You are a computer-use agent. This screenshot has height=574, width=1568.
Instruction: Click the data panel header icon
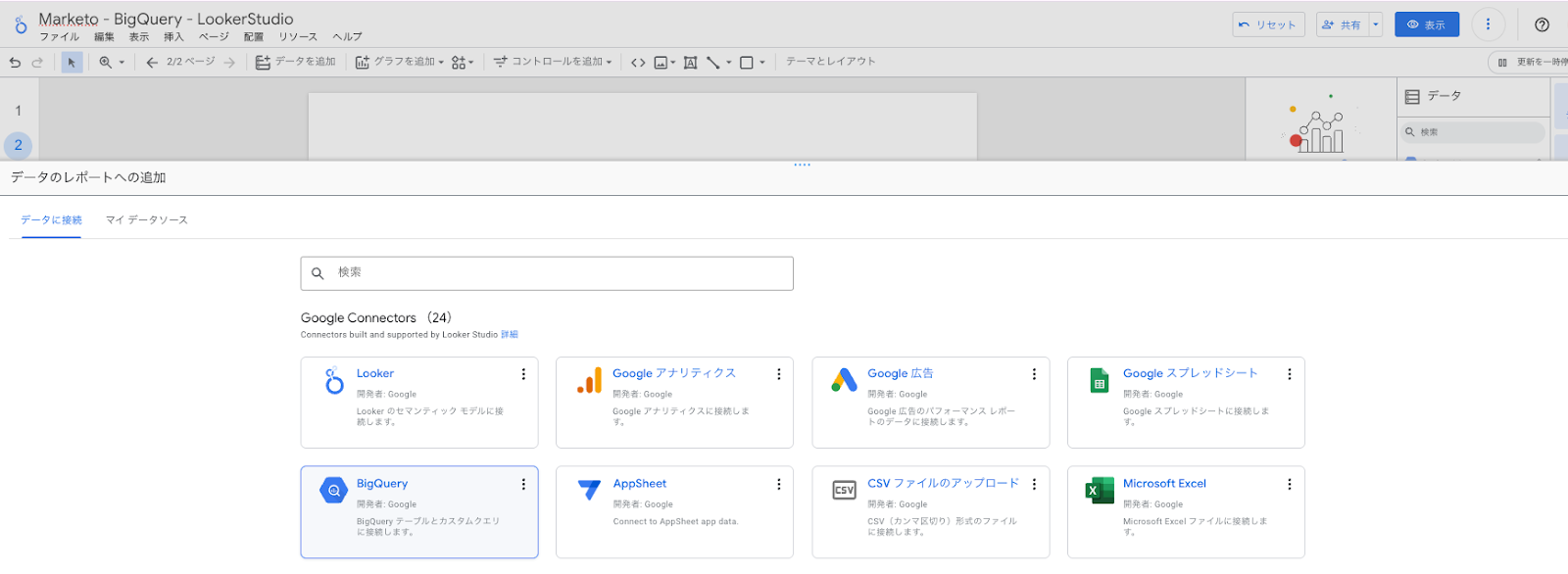1412,96
